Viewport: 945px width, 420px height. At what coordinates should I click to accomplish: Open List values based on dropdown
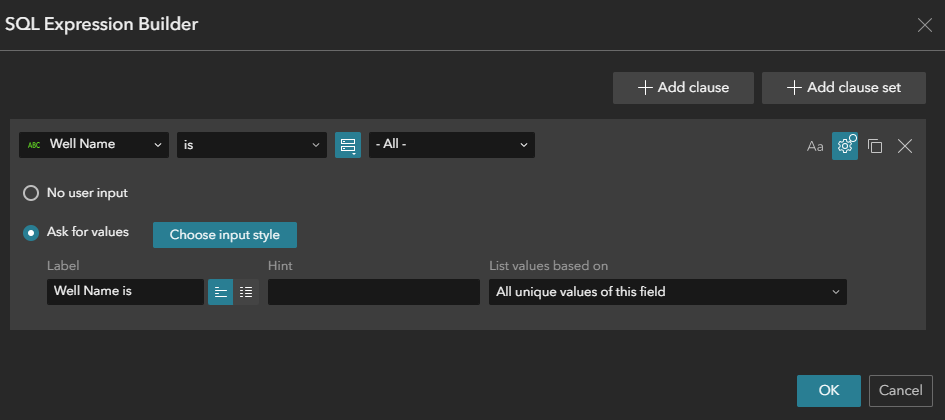tap(668, 292)
